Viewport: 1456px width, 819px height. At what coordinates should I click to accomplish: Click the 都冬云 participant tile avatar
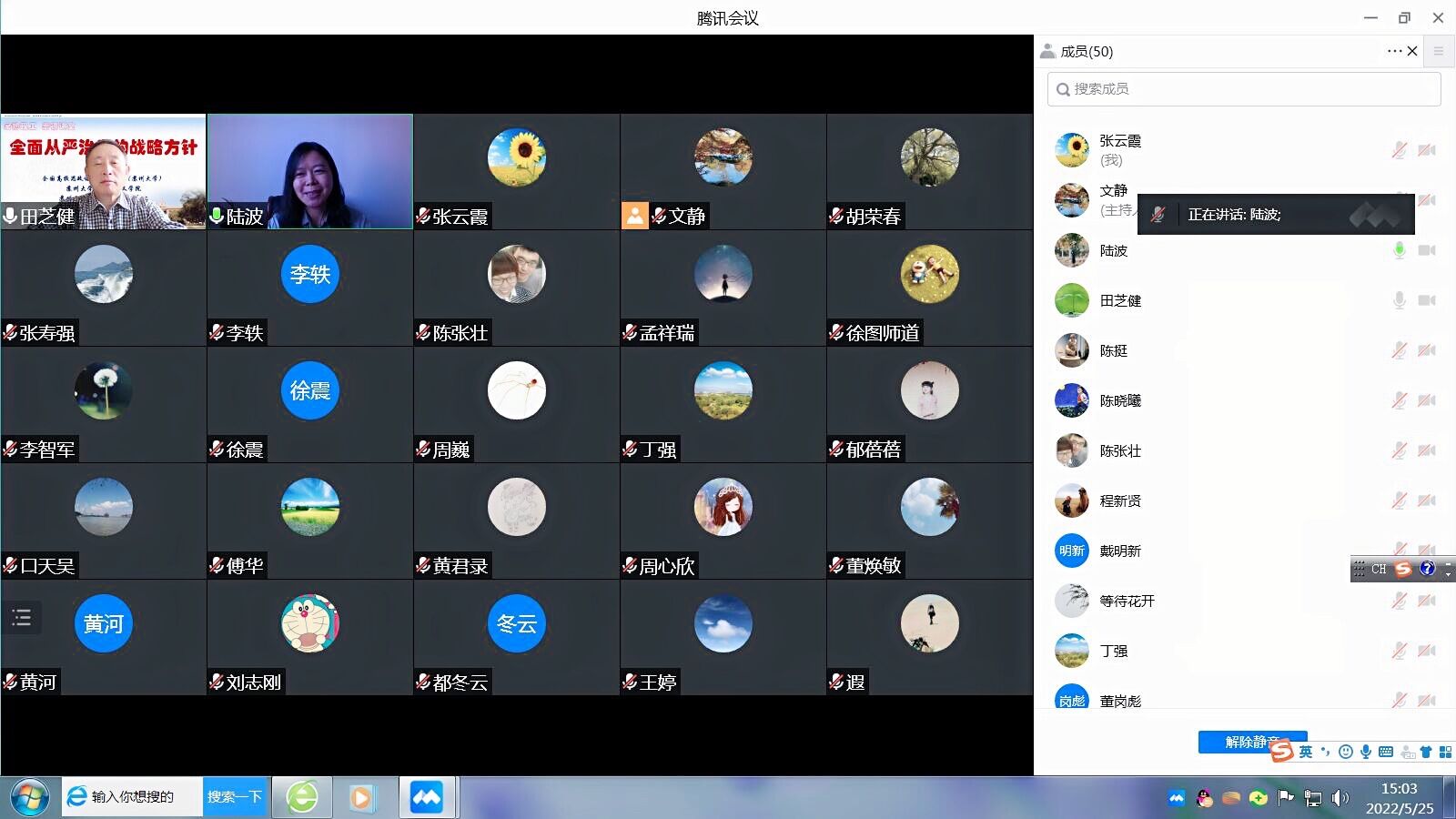pos(516,623)
